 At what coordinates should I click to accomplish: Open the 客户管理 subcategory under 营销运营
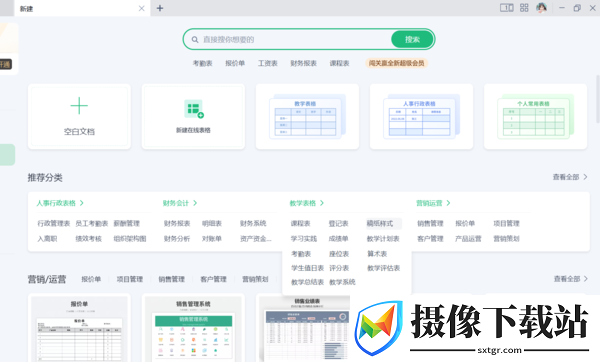[430, 239]
